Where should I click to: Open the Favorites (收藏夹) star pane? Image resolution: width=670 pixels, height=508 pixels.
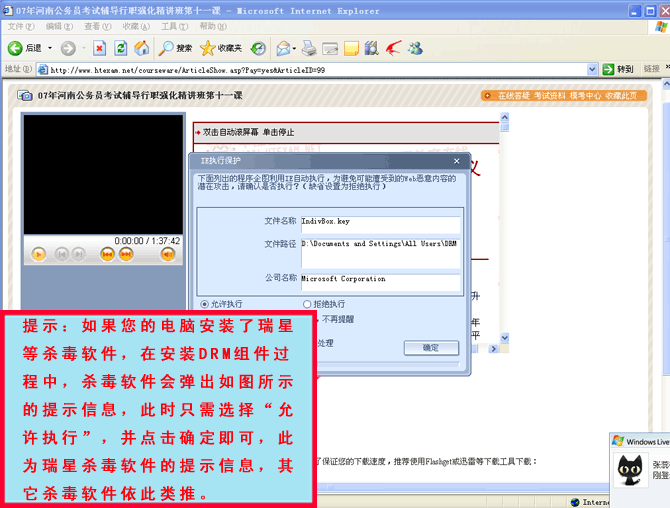[x=221, y=48]
